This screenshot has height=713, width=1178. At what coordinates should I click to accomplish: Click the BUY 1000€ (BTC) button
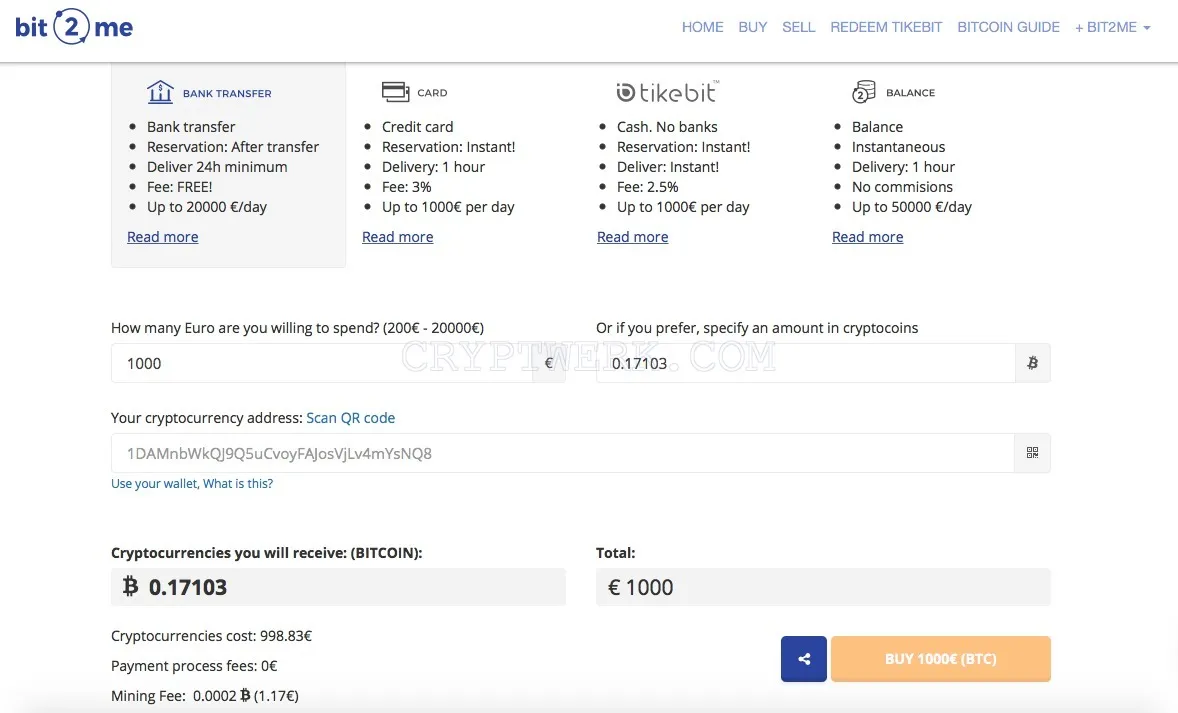(941, 659)
